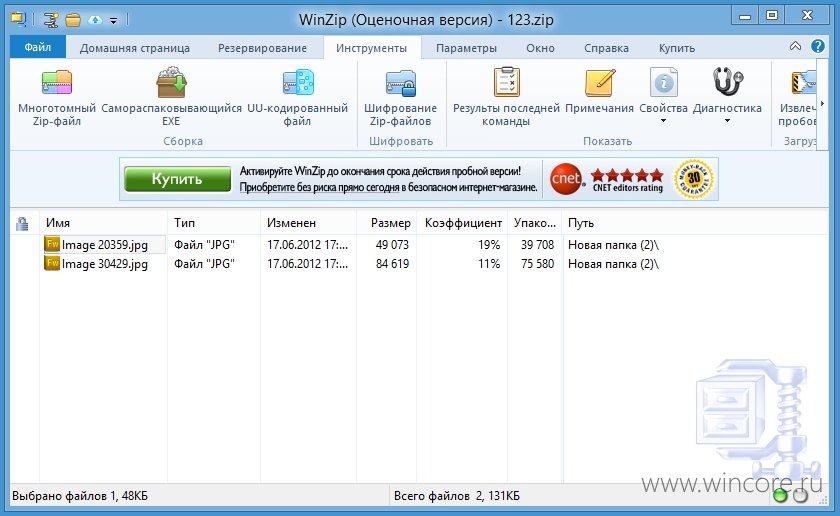
Task: Switch to the Параметры tab
Action: 466,48
